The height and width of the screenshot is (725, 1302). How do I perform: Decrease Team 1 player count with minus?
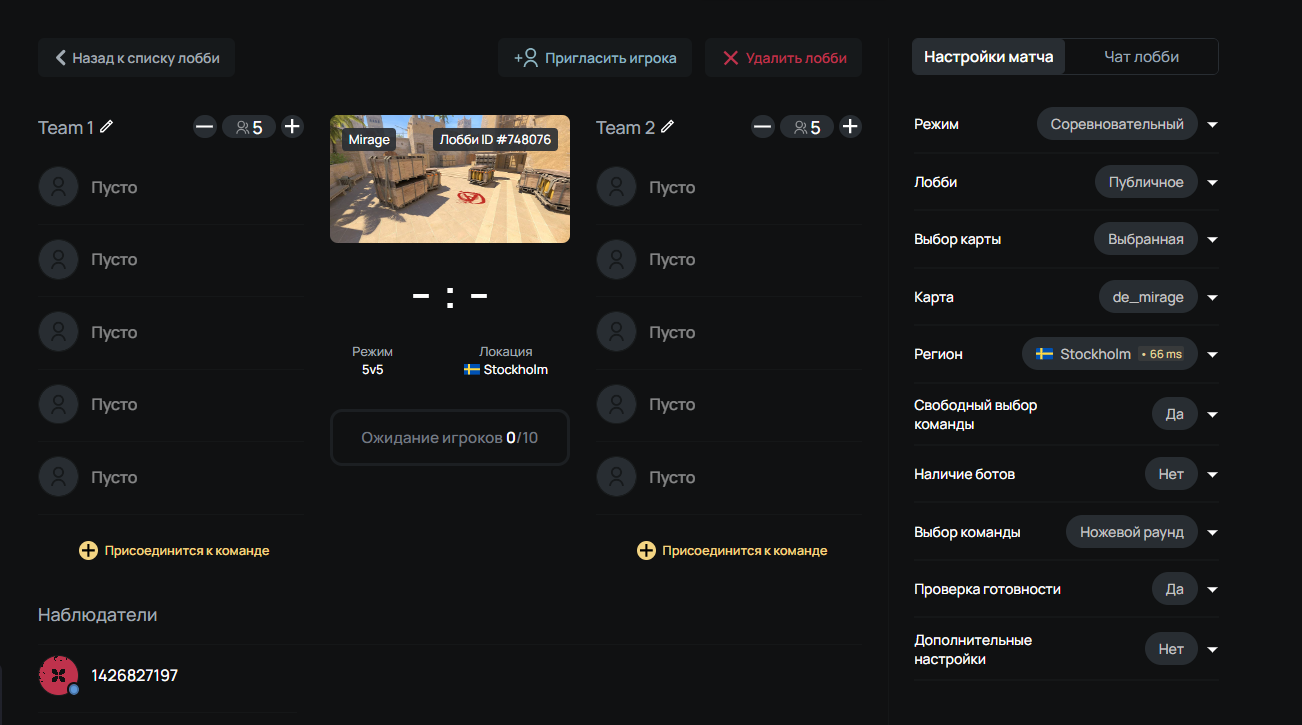205,127
